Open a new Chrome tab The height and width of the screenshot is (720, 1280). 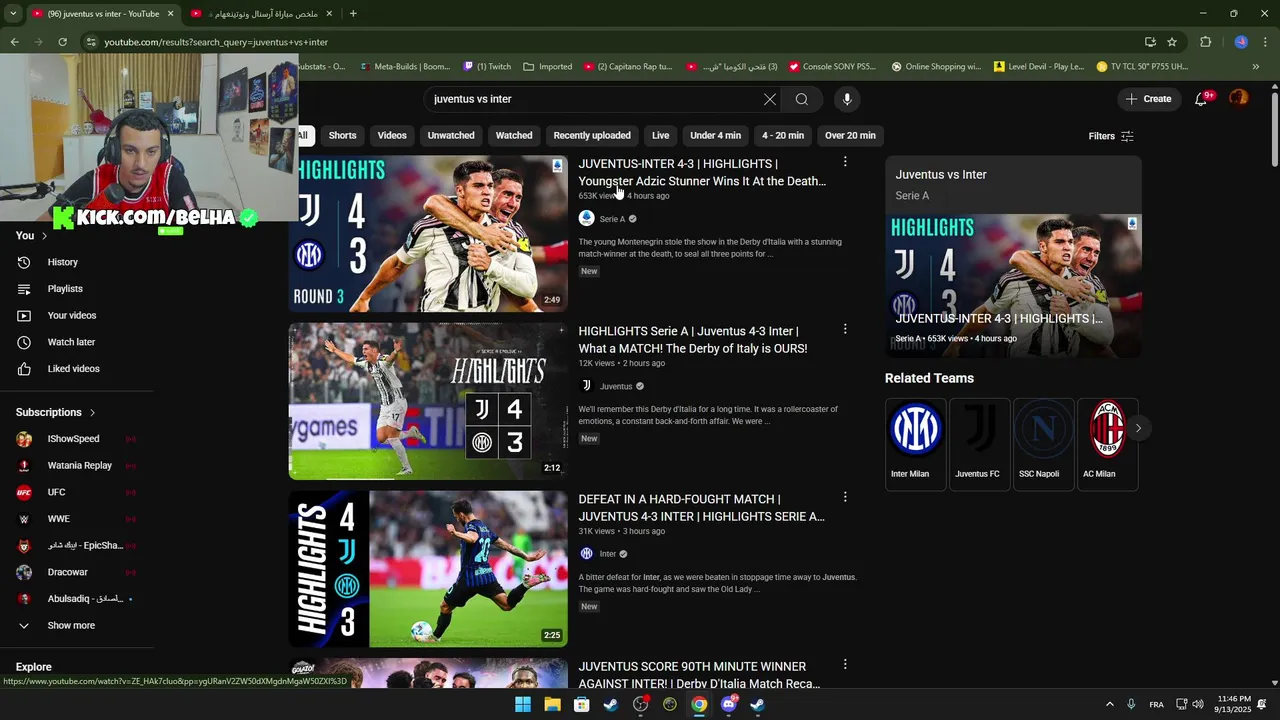(353, 13)
